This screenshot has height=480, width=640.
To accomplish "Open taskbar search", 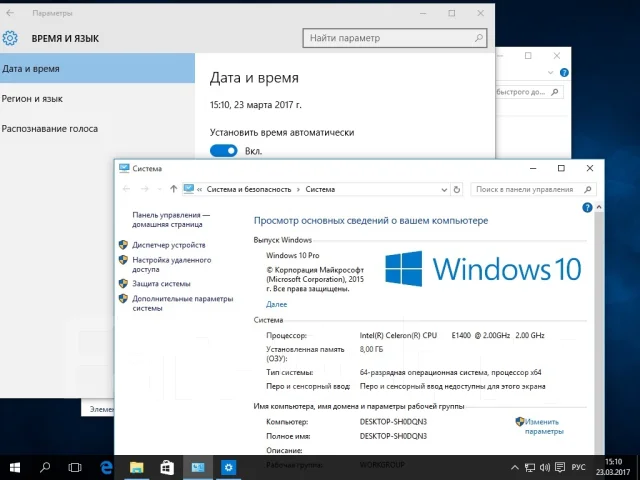I will click(45, 467).
